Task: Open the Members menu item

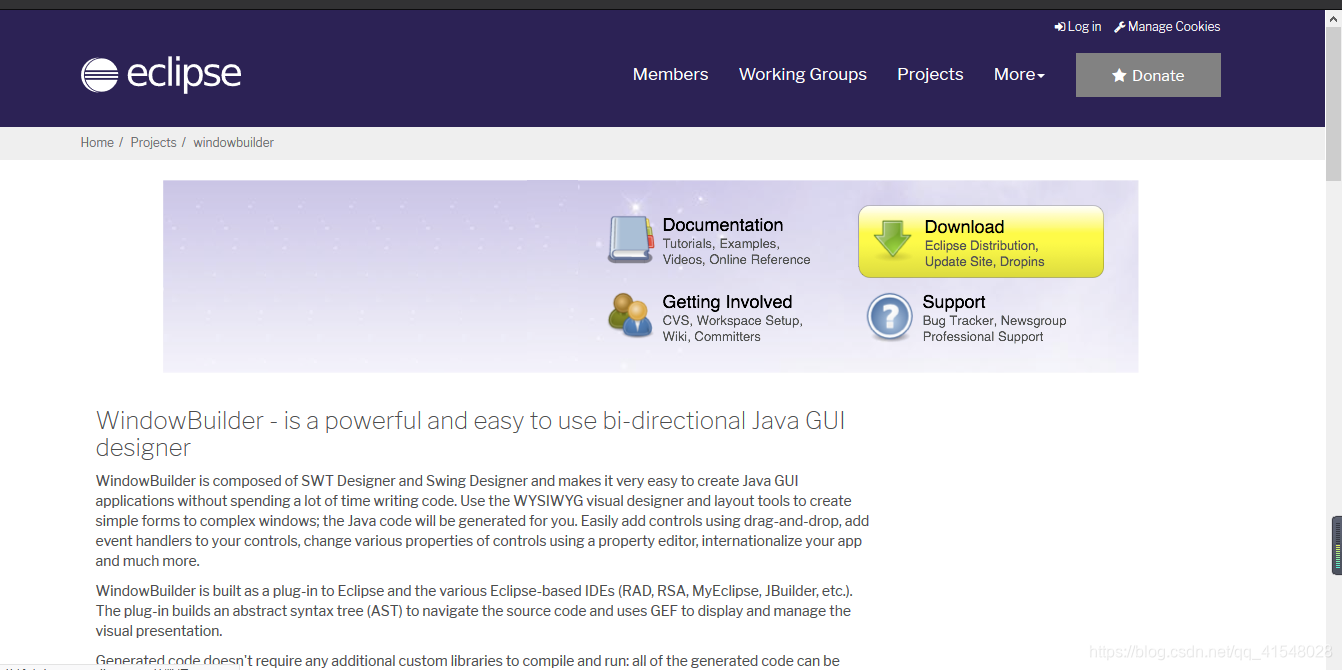Action: (x=670, y=74)
